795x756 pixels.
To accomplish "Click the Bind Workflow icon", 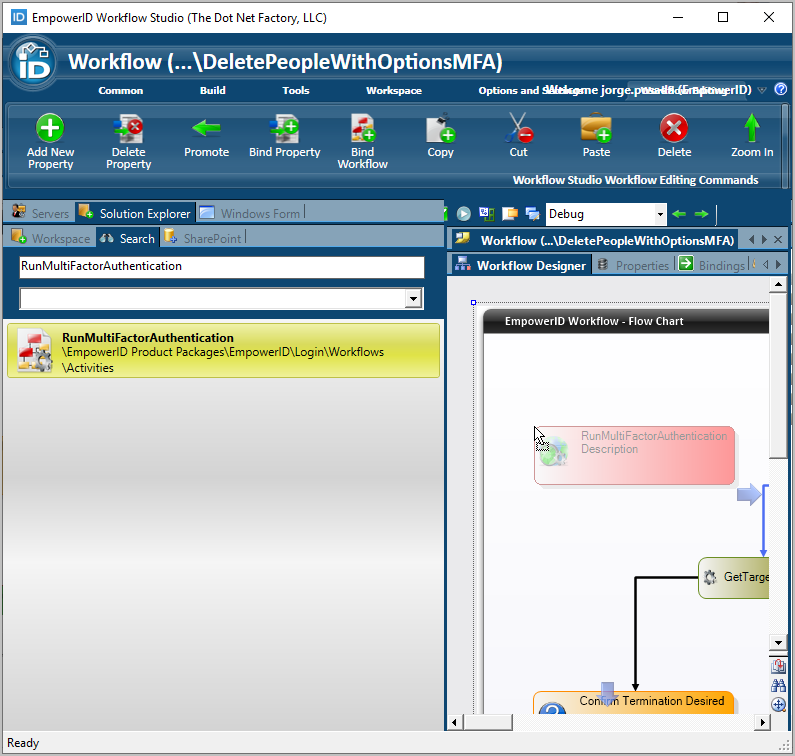I will (x=362, y=128).
